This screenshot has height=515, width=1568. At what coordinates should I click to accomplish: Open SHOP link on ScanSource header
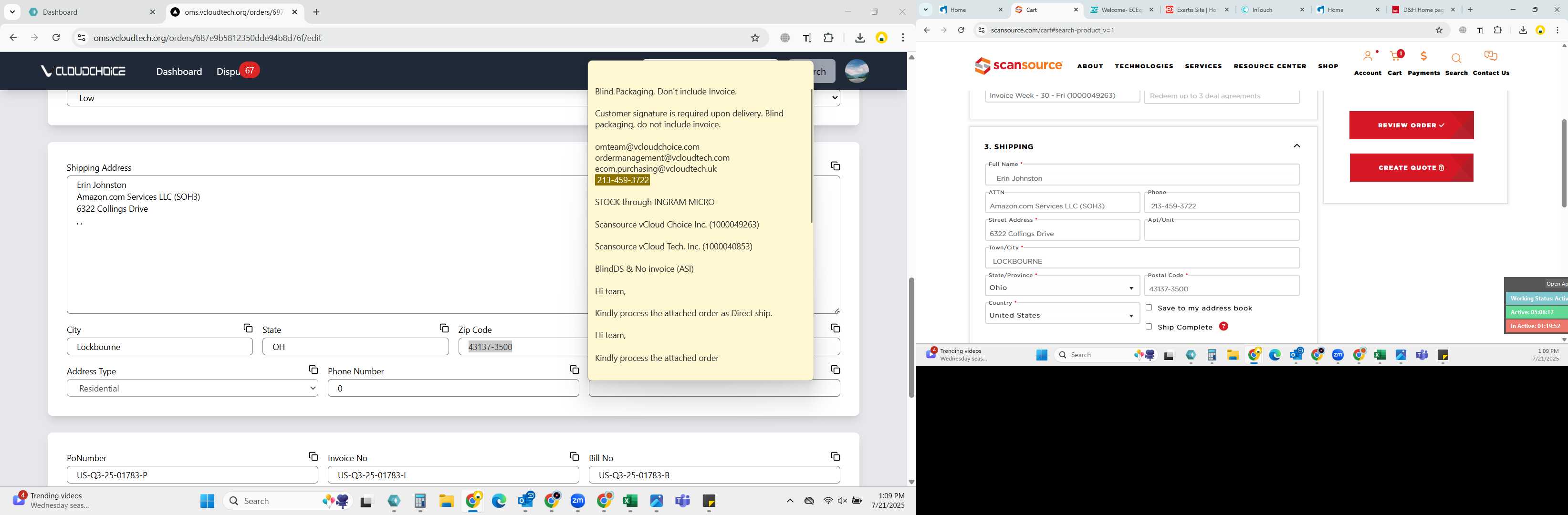(x=1328, y=66)
